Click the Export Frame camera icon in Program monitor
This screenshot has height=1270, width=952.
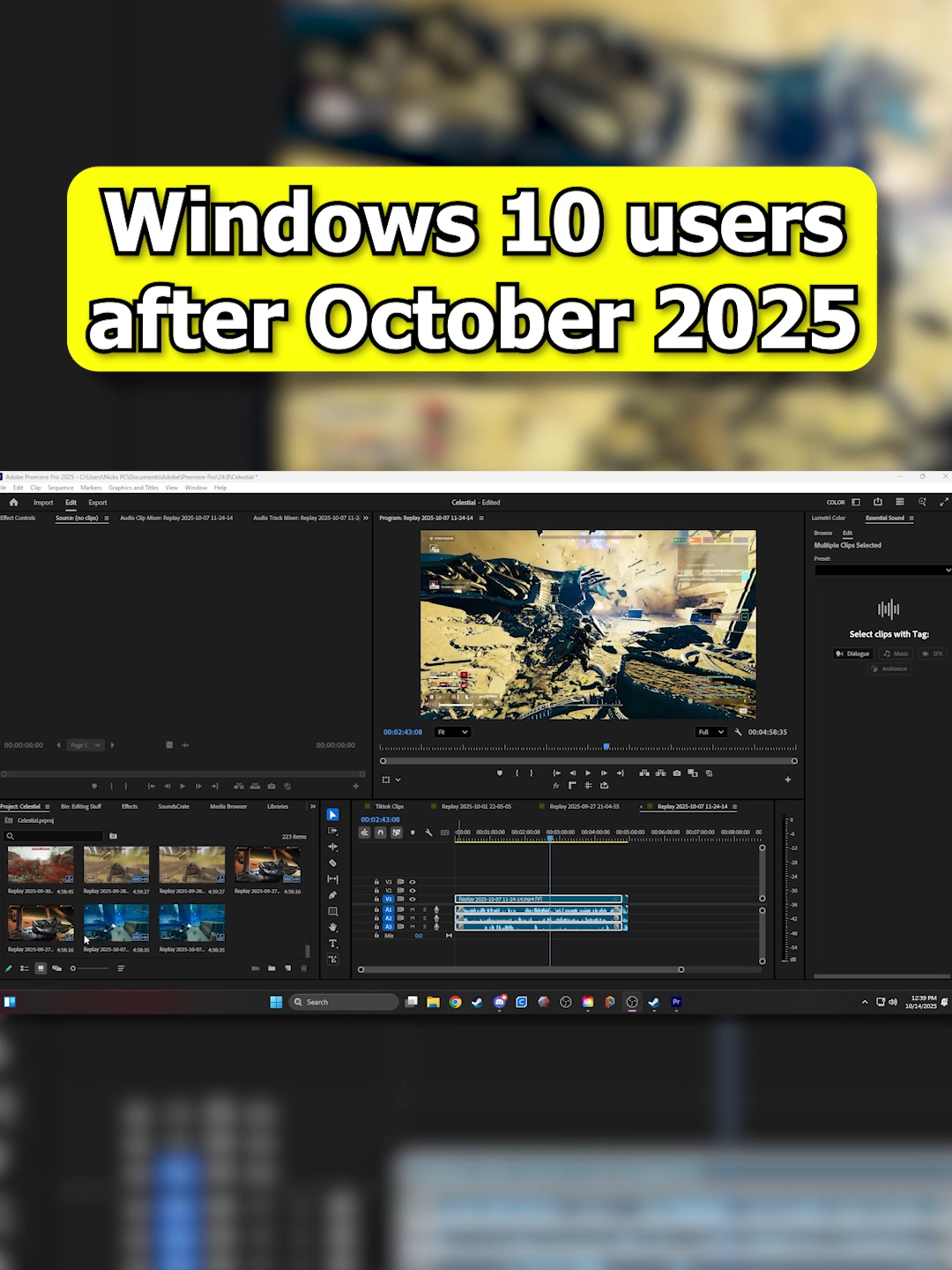point(677,773)
